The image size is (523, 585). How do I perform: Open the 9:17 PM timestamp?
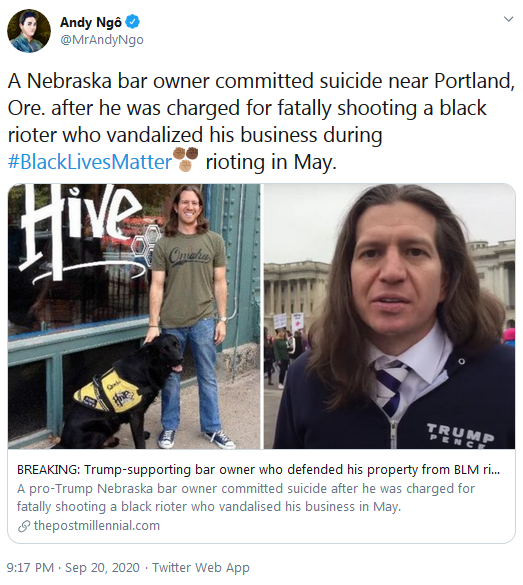(30, 567)
